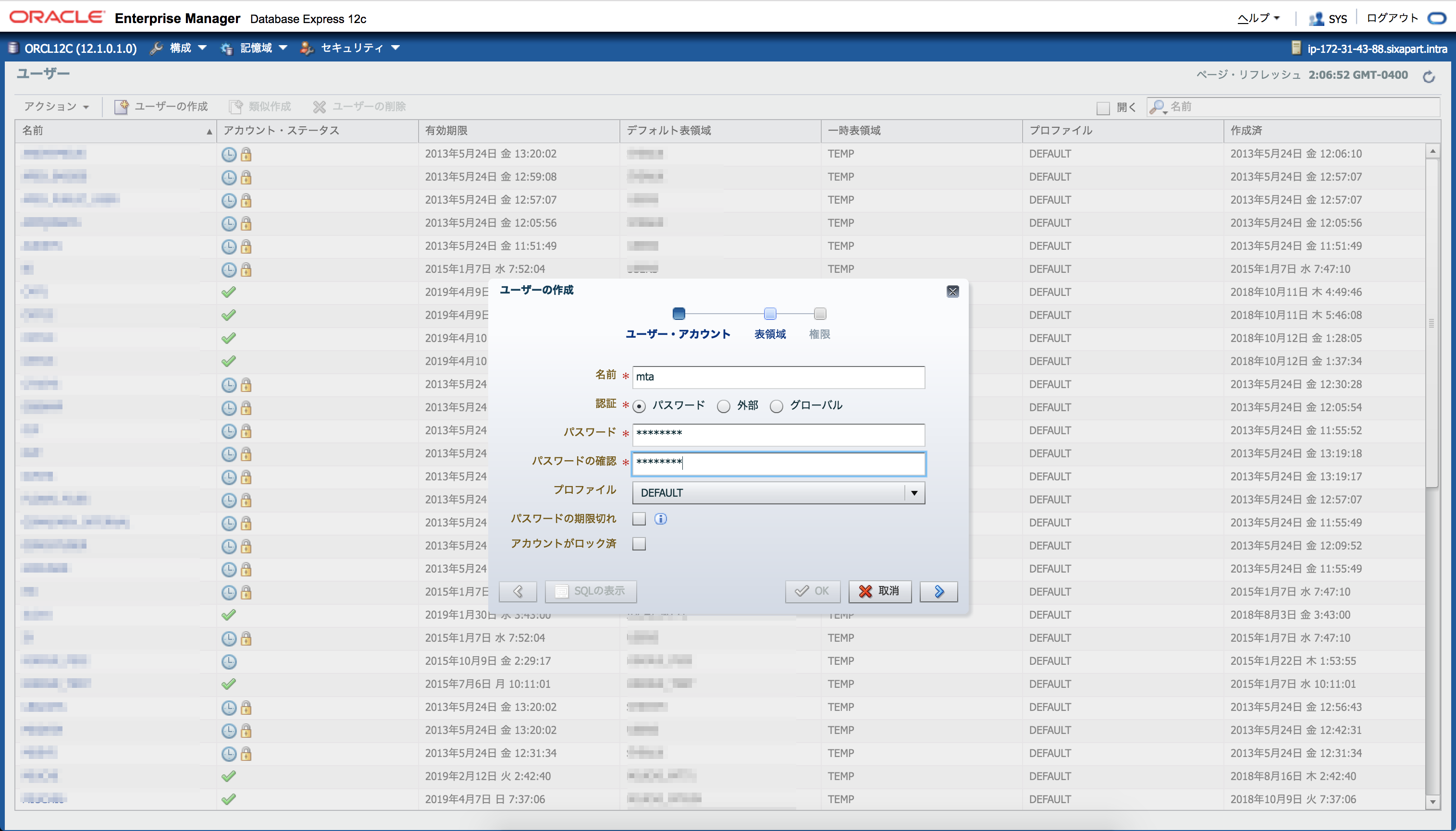Click the page refresh icon
Viewport: 1456px width, 831px height.
[1429, 77]
